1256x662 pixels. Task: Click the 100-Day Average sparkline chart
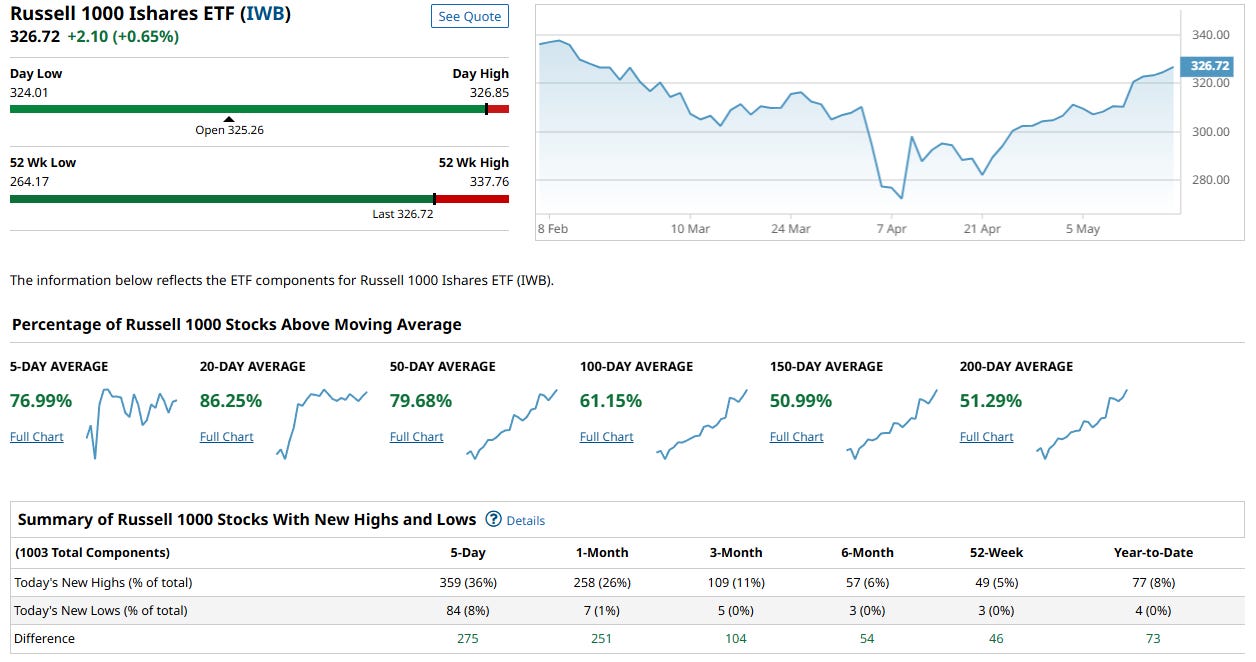[702, 424]
